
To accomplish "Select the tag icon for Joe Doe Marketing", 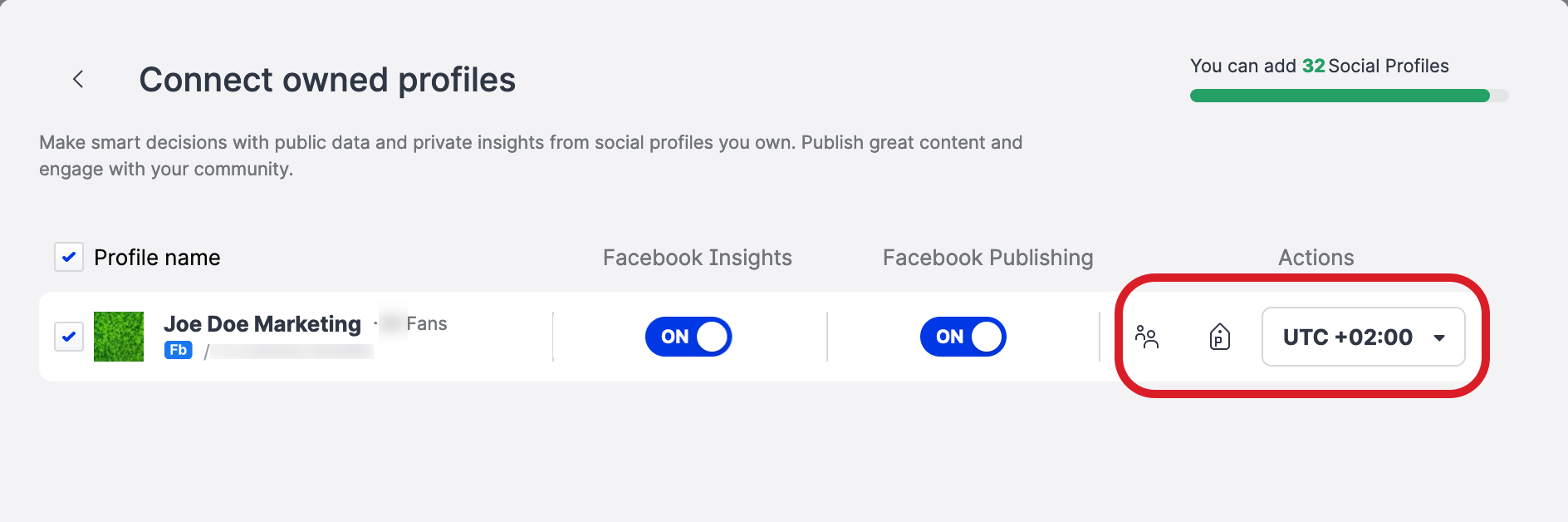I will pos(1218,337).
